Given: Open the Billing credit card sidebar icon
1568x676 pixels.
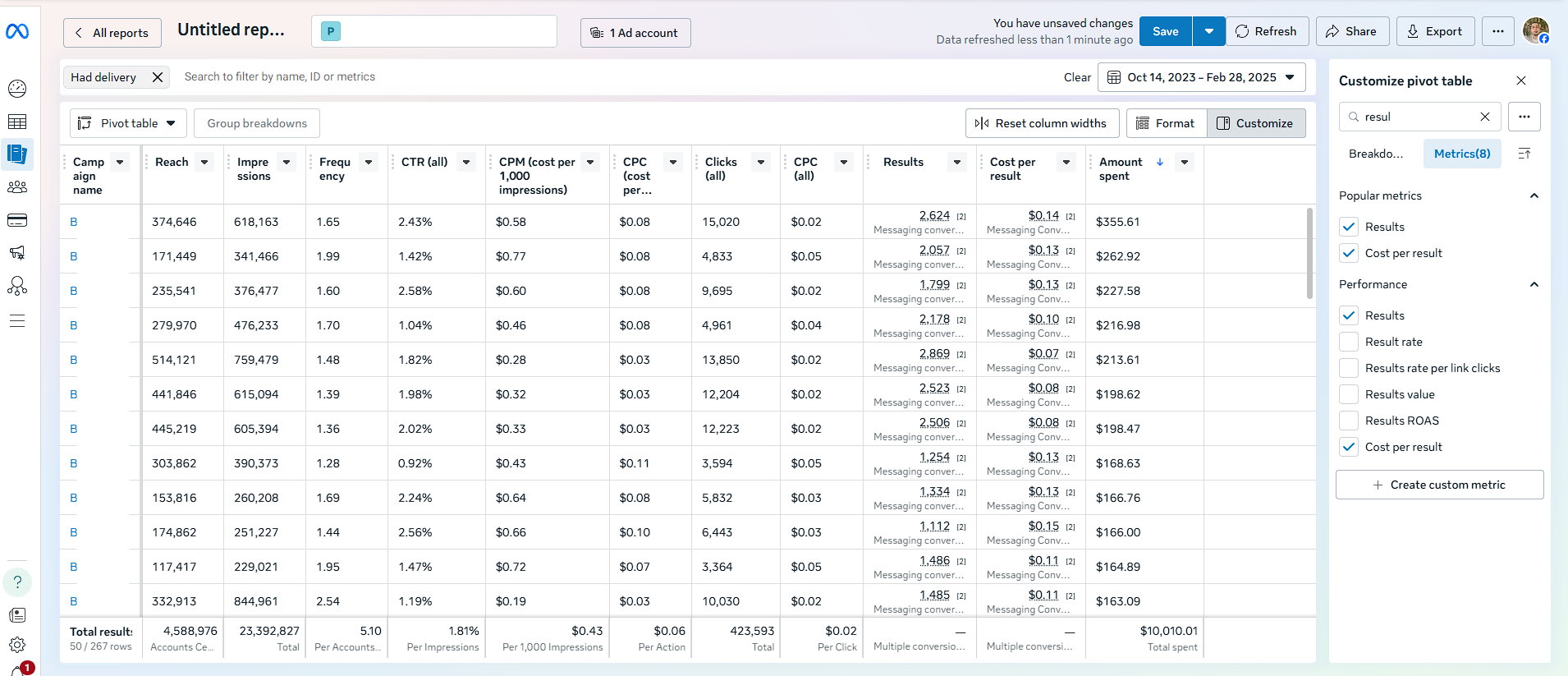Looking at the screenshot, I should [x=17, y=220].
